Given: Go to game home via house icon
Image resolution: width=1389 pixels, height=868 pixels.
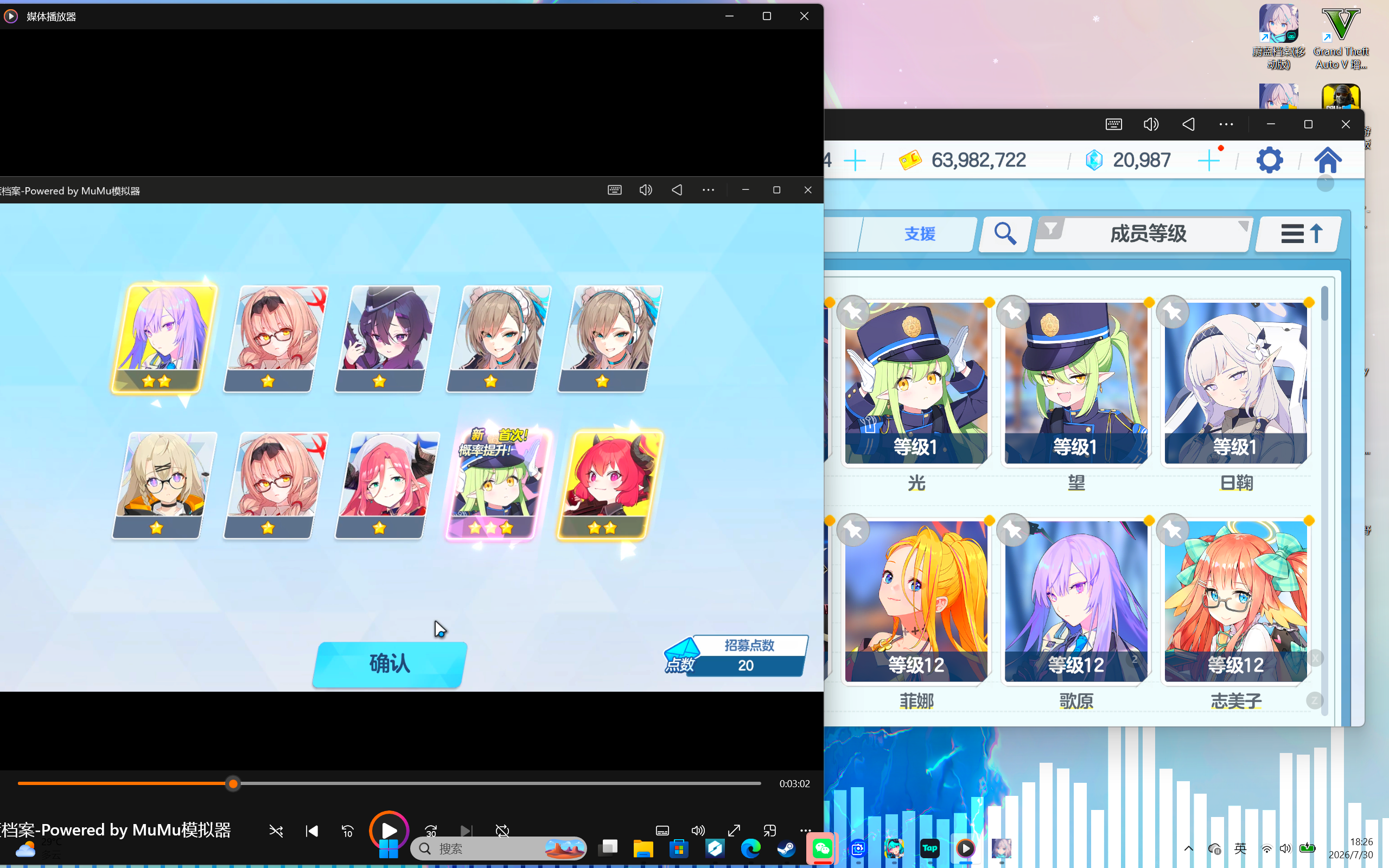Looking at the screenshot, I should [x=1328, y=159].
